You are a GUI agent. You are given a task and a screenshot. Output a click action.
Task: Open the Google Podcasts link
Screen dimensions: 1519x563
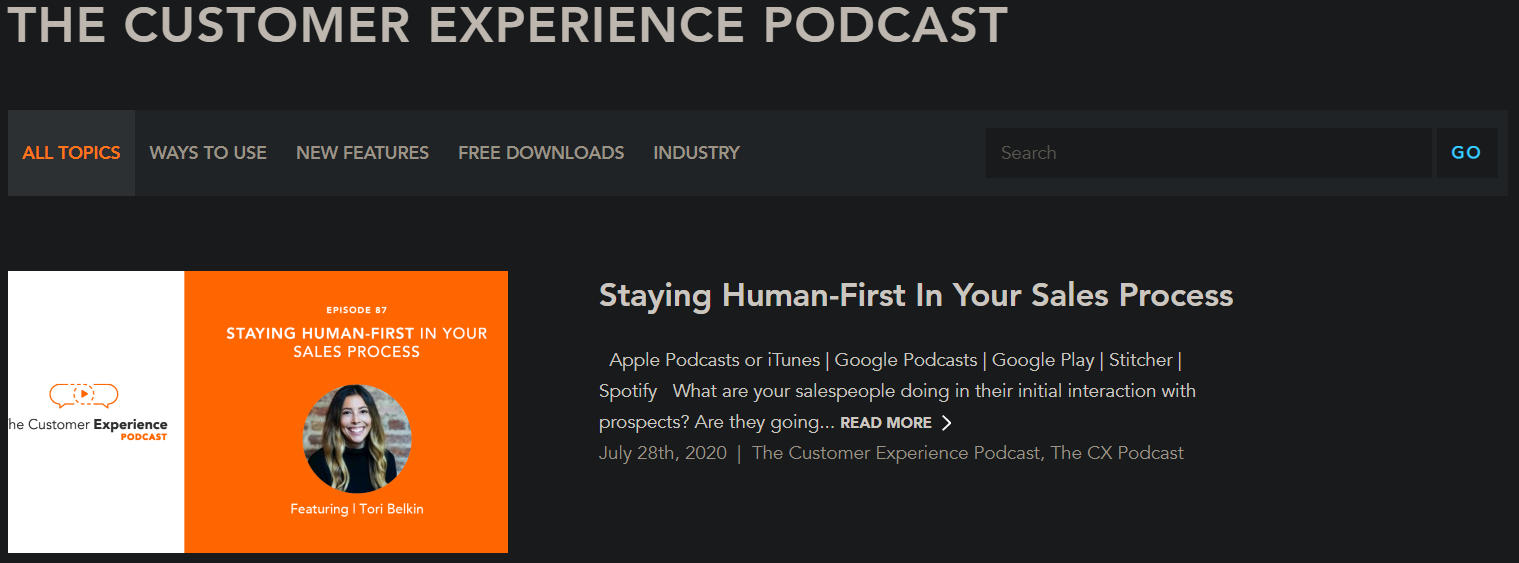pos(905,360)
